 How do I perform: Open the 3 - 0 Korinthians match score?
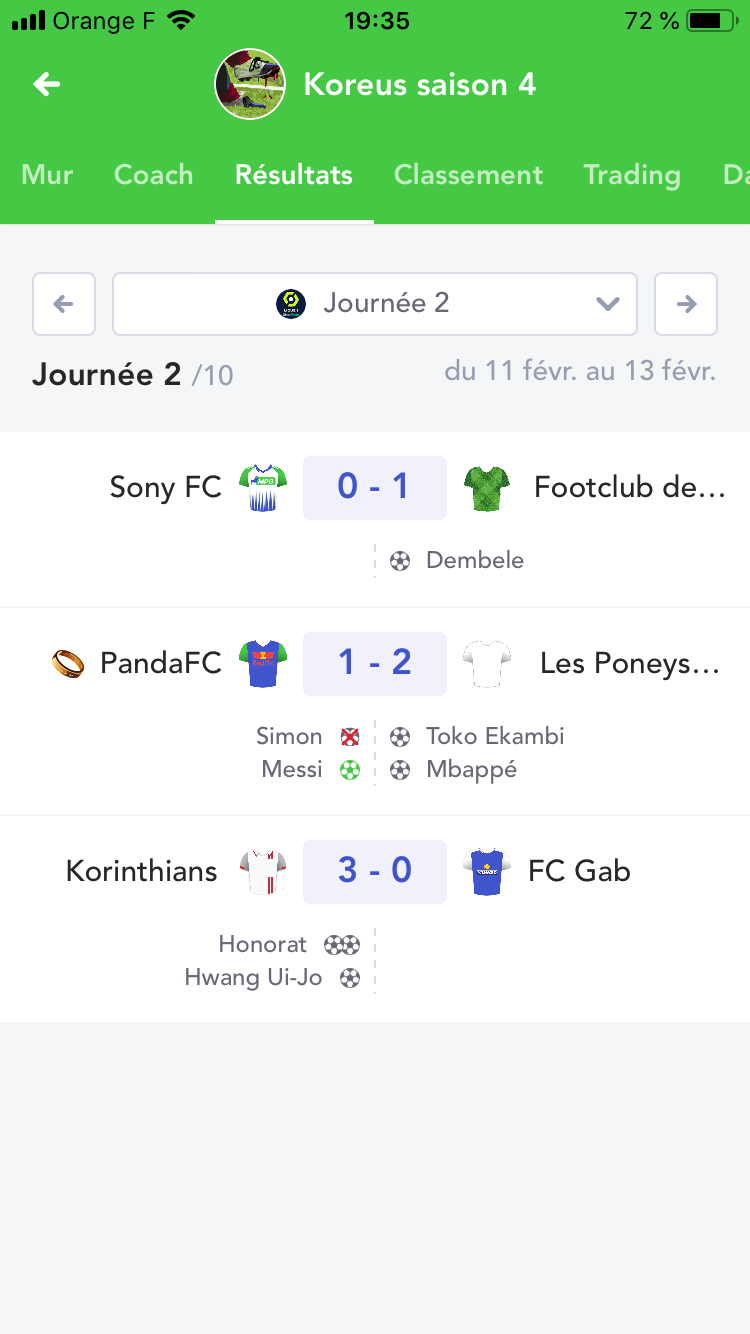375,871
